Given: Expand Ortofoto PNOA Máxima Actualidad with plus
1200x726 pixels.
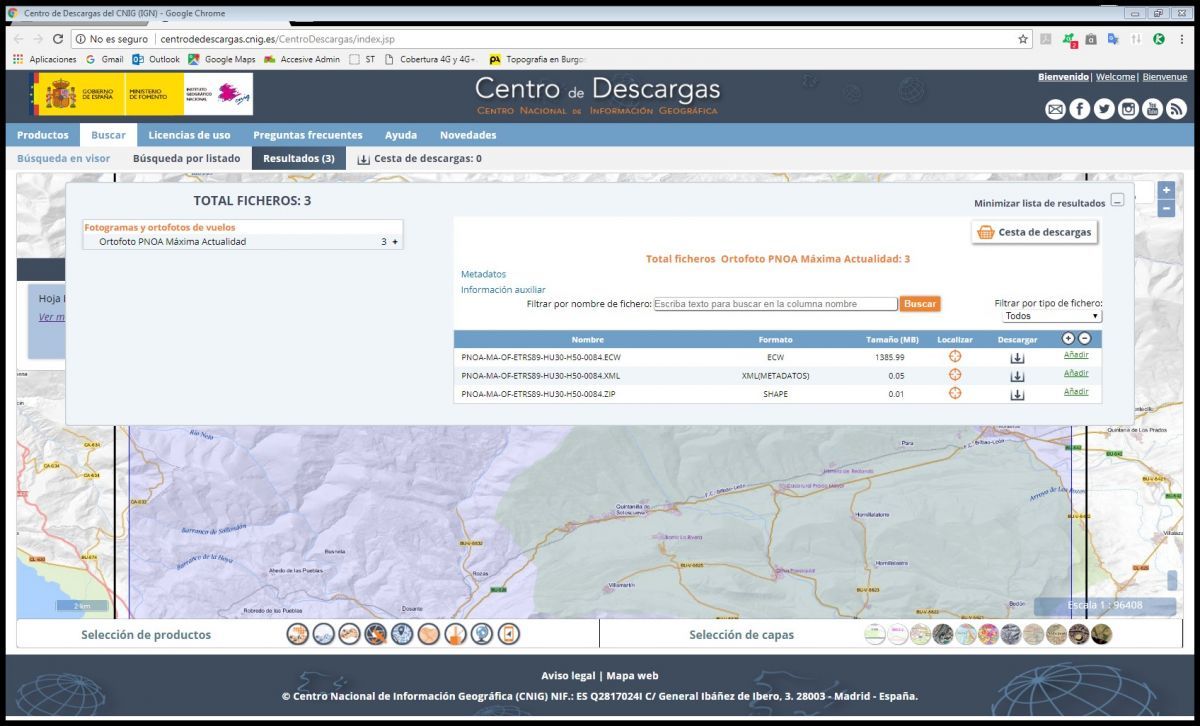Looking at the screenshot, I should 395,242.
